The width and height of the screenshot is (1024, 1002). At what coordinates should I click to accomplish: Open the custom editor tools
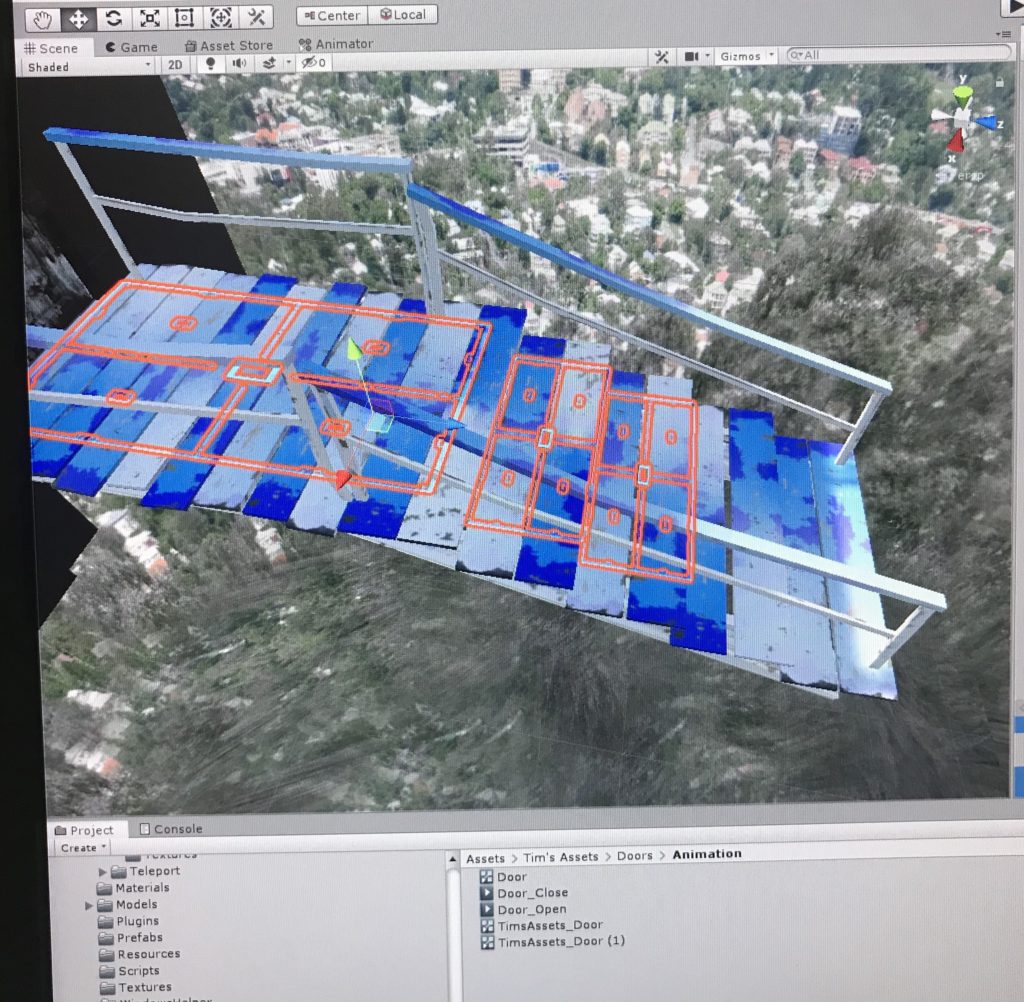pos(256,17)
